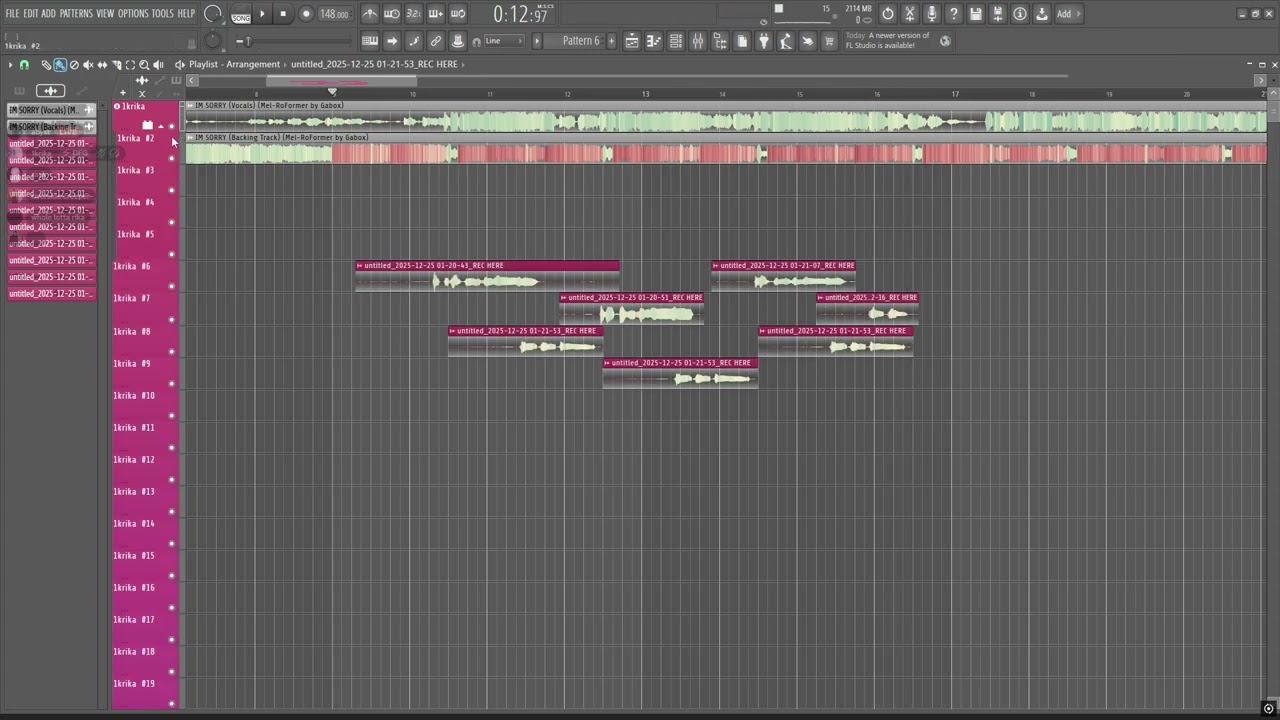The height and width of the screenshot is (720, 1280).
Task: Open the TOOLS menu
Action: click(x=162, y=14)
